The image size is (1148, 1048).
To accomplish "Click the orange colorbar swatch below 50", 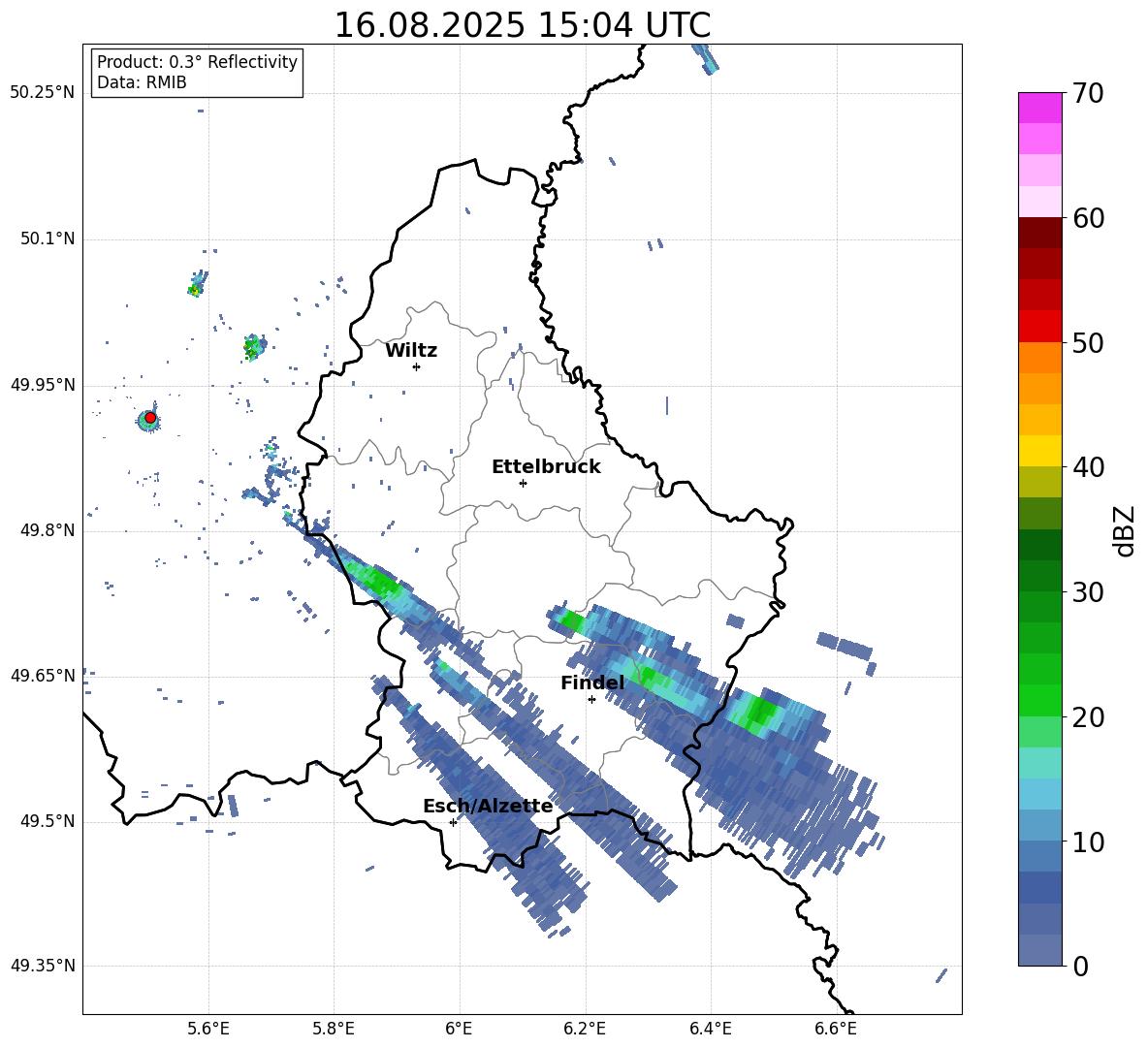I will (x=1039, y=358).
